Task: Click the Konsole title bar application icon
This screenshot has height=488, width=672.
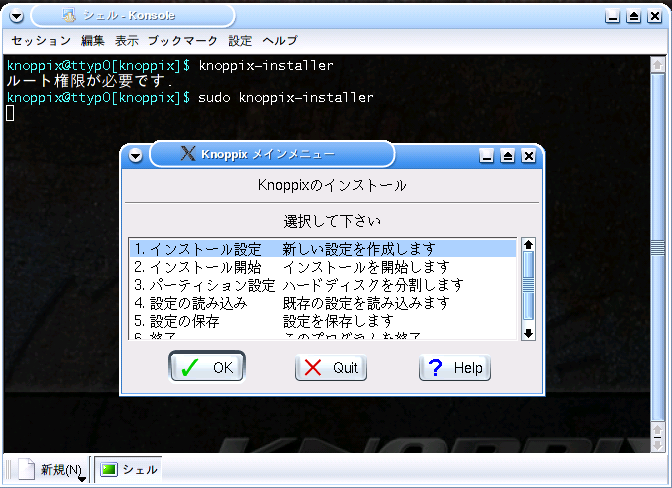Action: click(69, 16)
